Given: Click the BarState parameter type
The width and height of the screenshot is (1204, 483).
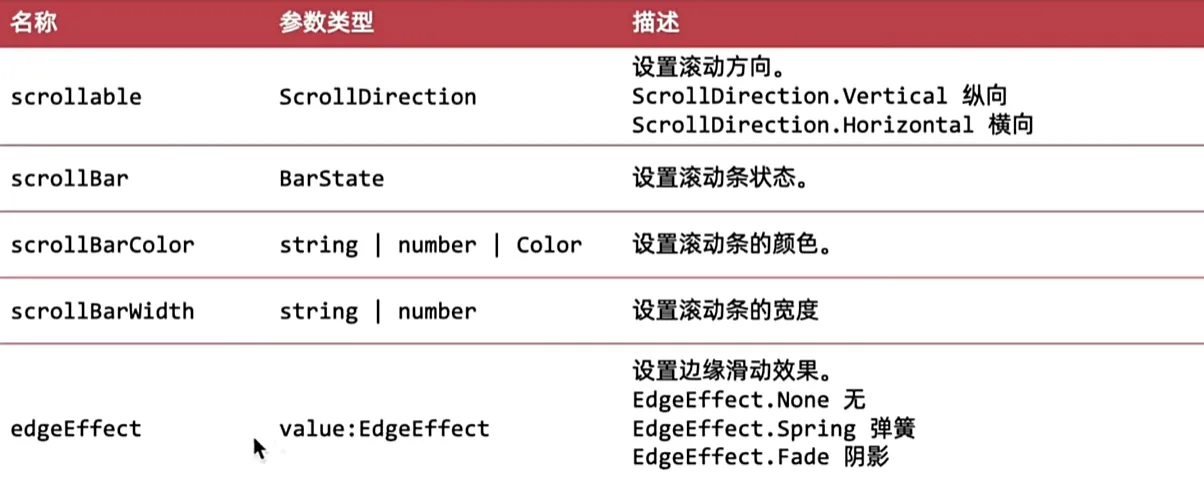Looking at the screenshot, I should point(332,179).
